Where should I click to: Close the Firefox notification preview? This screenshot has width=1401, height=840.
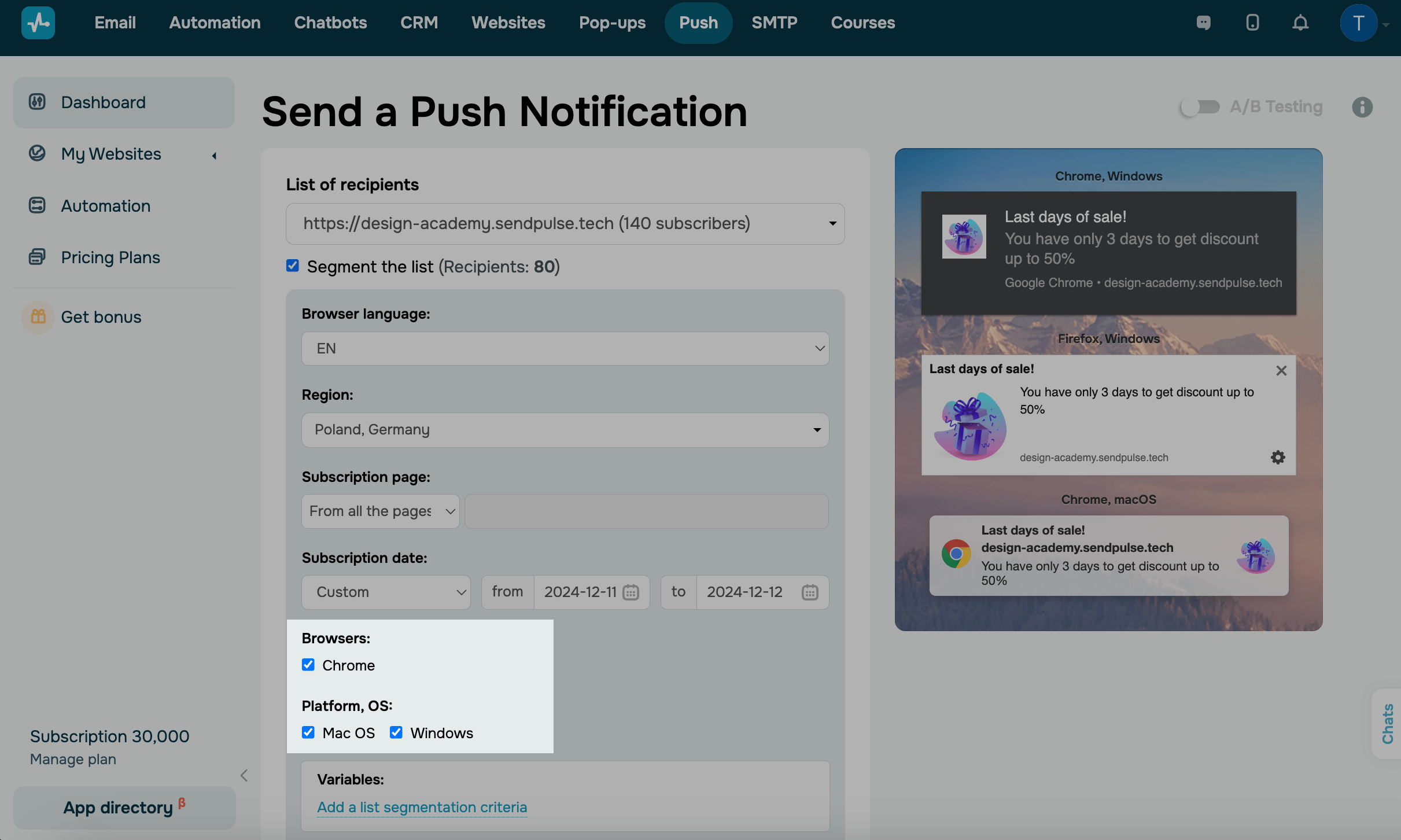click(x=1281, y=370)
